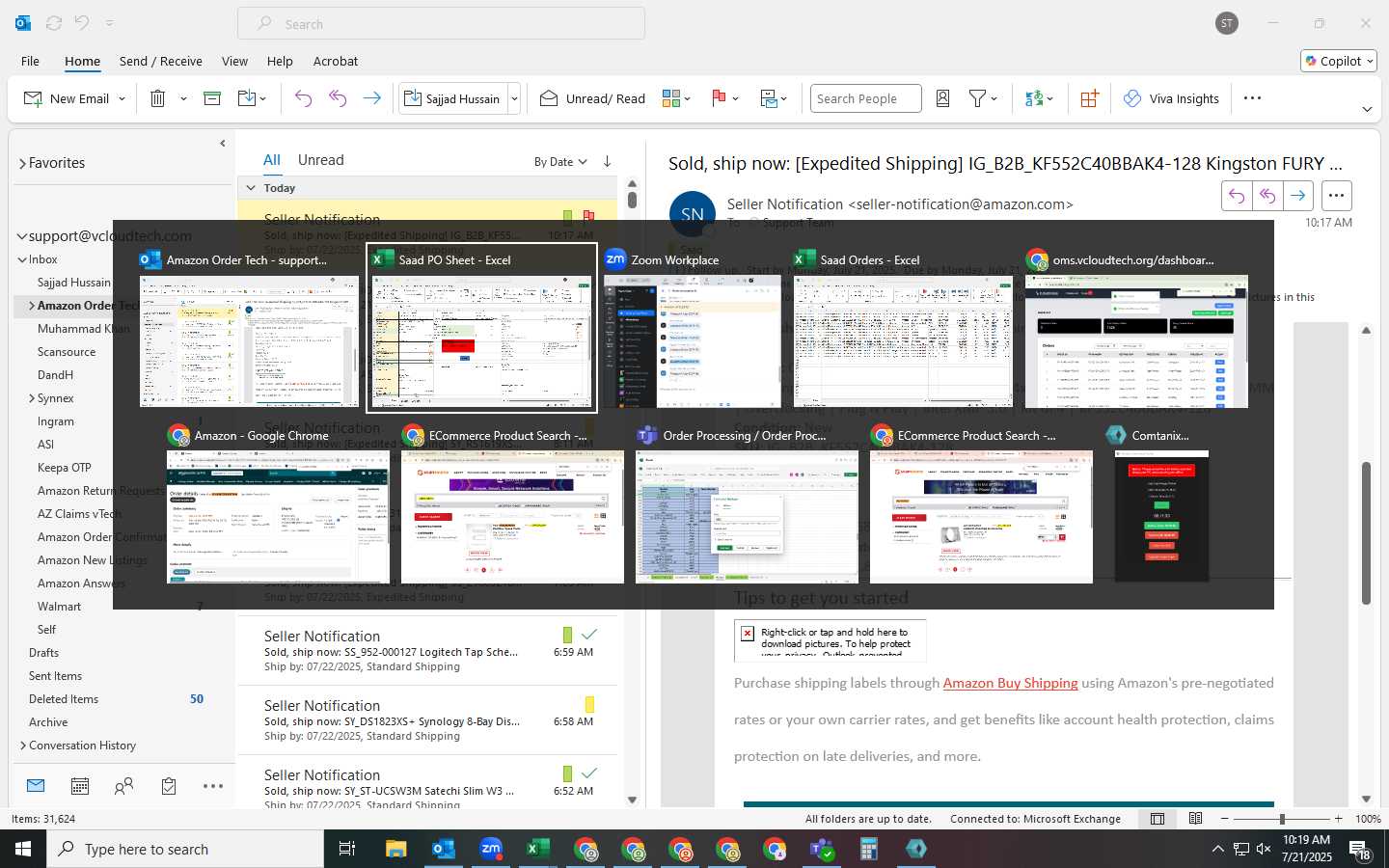Open the Acrobat tab
The width and height of the screenshot is (1389, 868).
click(336, 61)
